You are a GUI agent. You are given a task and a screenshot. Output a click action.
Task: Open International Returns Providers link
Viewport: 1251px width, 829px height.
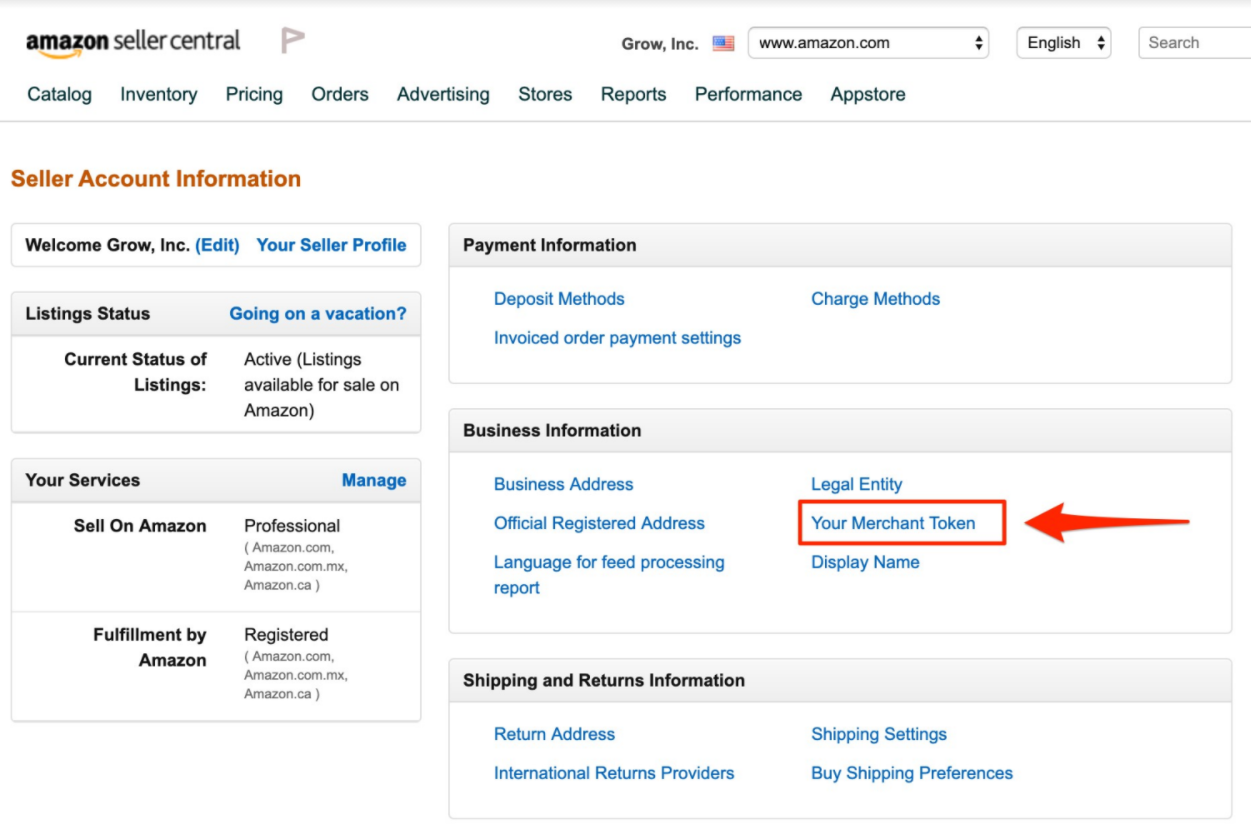614,773
